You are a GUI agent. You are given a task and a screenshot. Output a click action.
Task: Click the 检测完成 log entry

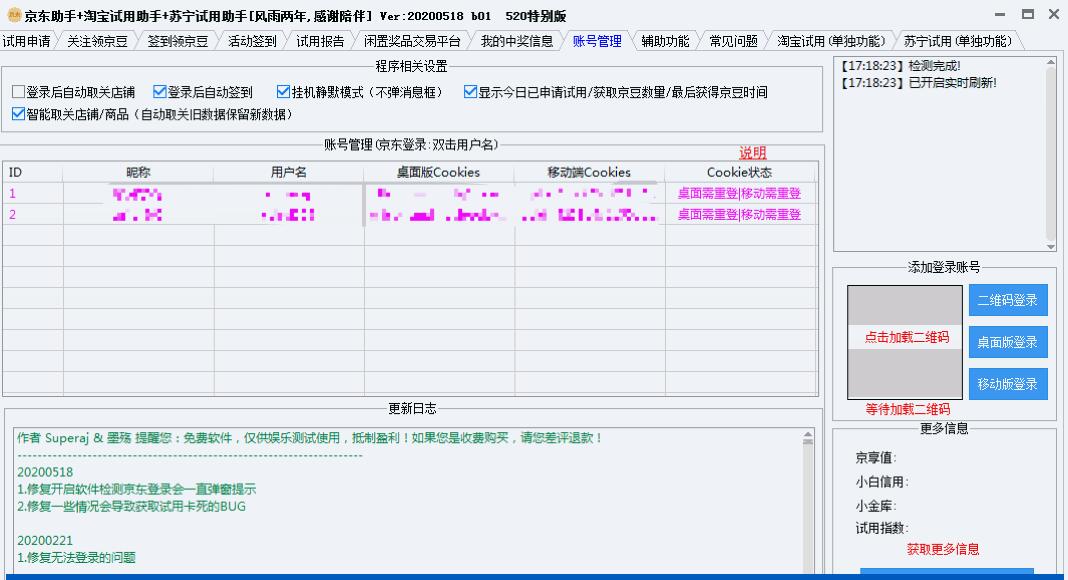coord(900,66)
